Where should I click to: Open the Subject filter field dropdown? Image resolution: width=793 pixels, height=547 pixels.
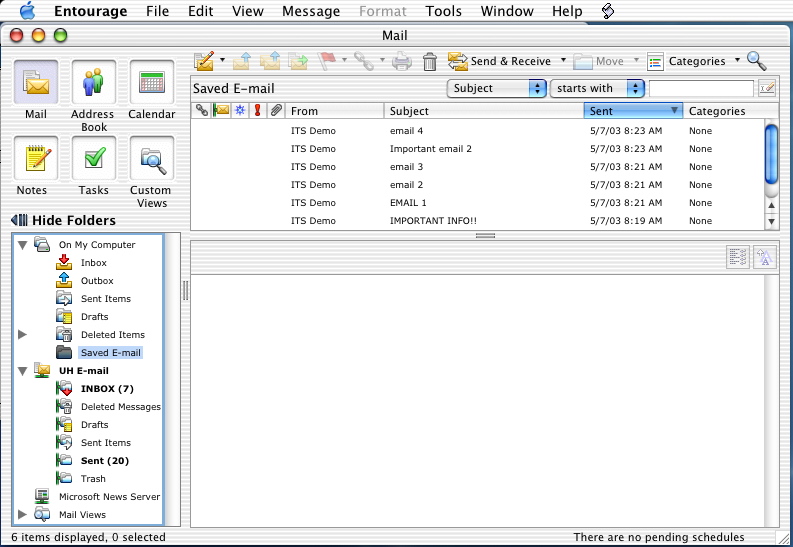[x=497, y=88]
